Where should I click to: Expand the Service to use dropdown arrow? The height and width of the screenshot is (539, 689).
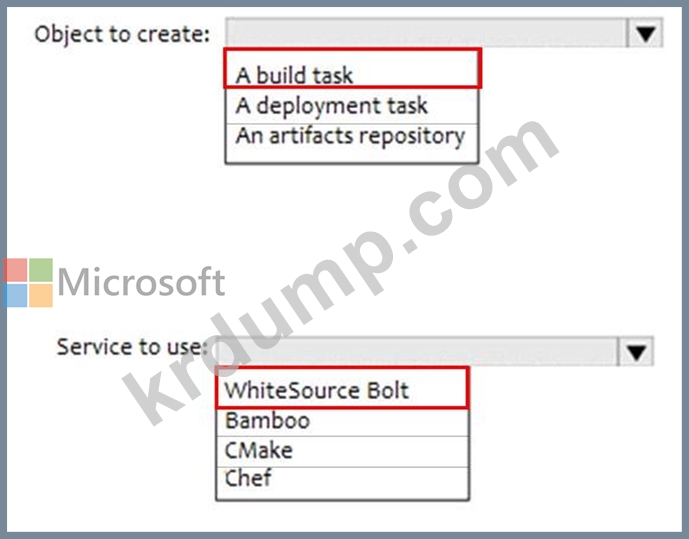pyautogui.click(x=636, y=351)
